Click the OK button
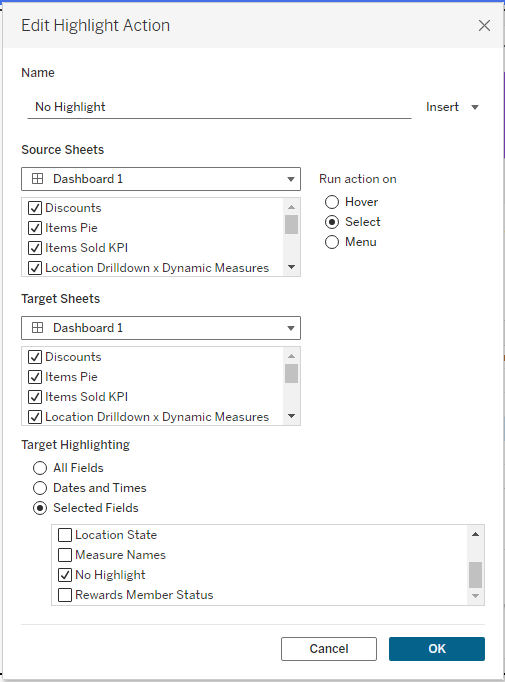The width and height of the screenshot is (505, 682). click(437, 649)
